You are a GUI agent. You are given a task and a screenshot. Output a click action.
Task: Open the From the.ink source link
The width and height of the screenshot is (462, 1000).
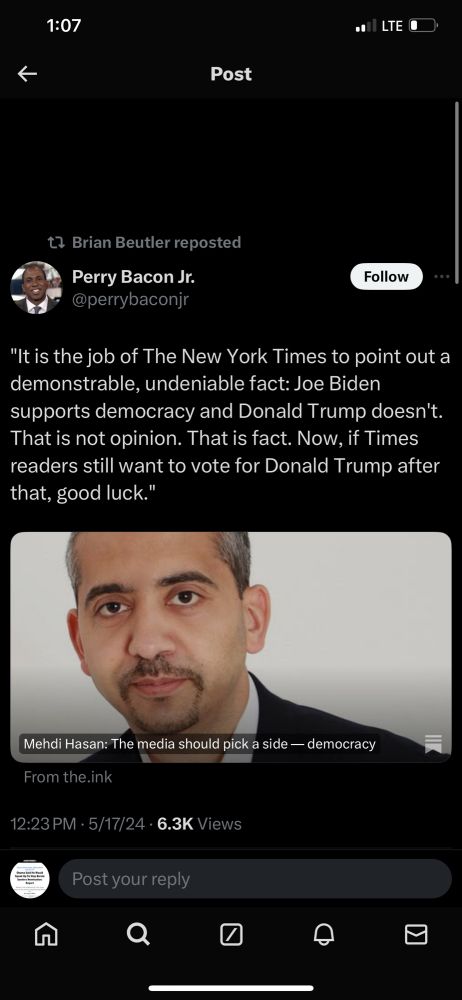[68, 777]
